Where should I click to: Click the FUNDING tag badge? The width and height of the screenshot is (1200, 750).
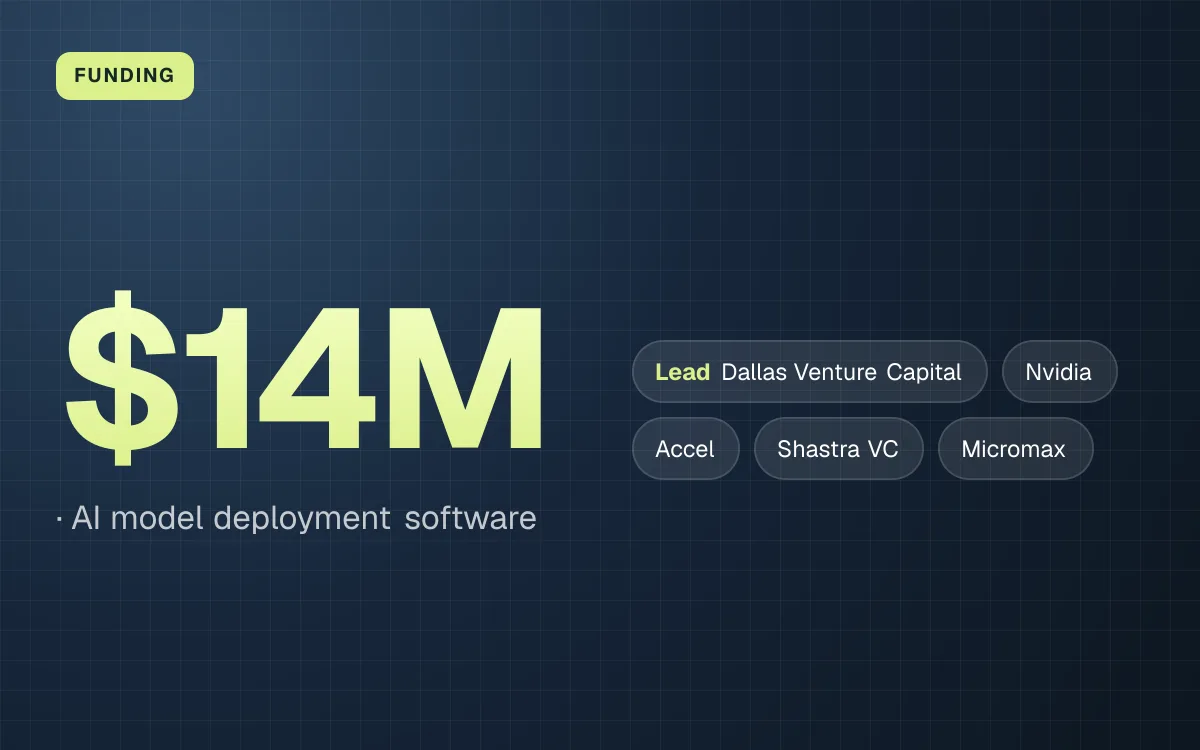click(125, 76)
